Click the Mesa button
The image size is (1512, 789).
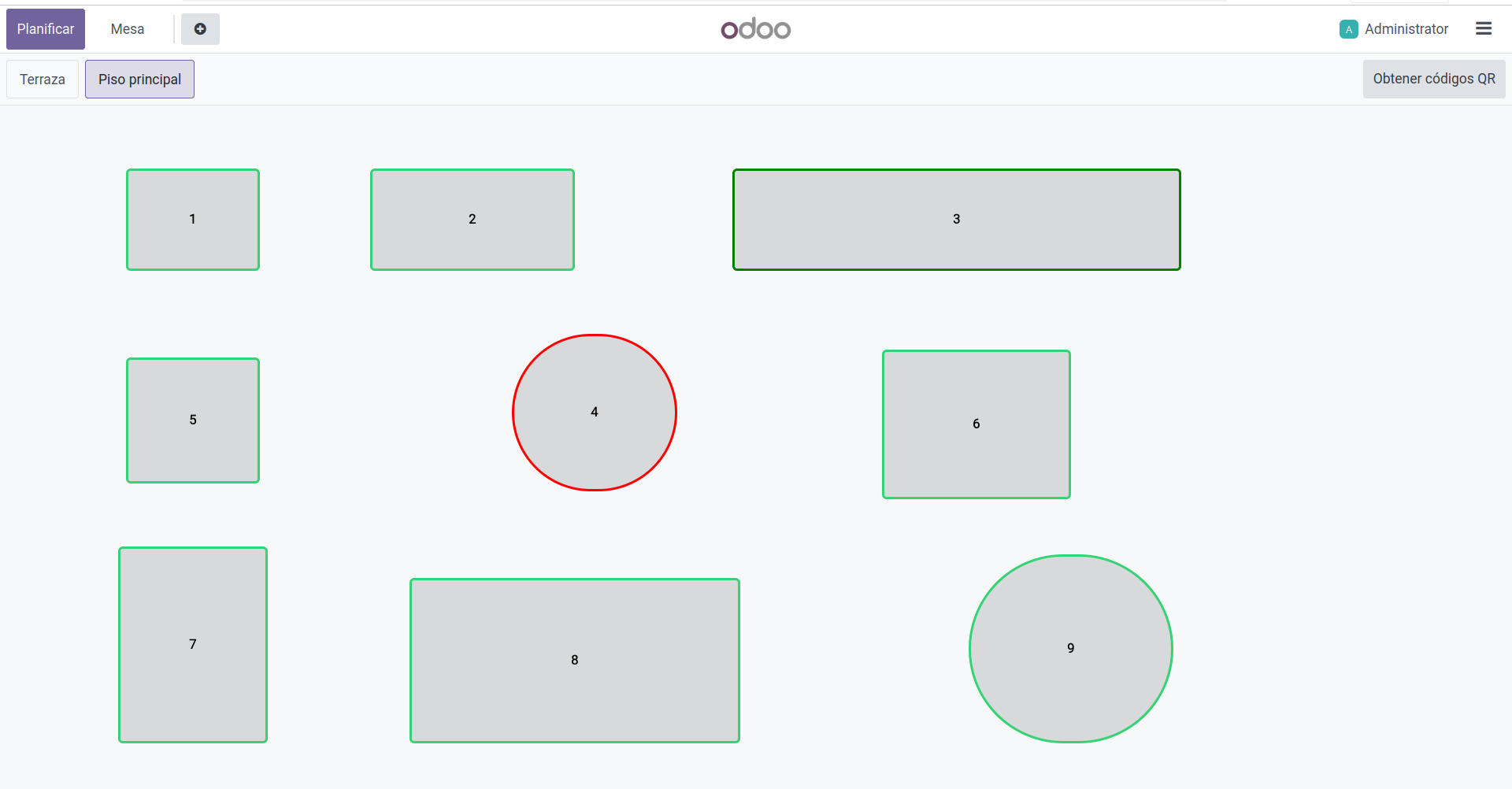(128, 29)
